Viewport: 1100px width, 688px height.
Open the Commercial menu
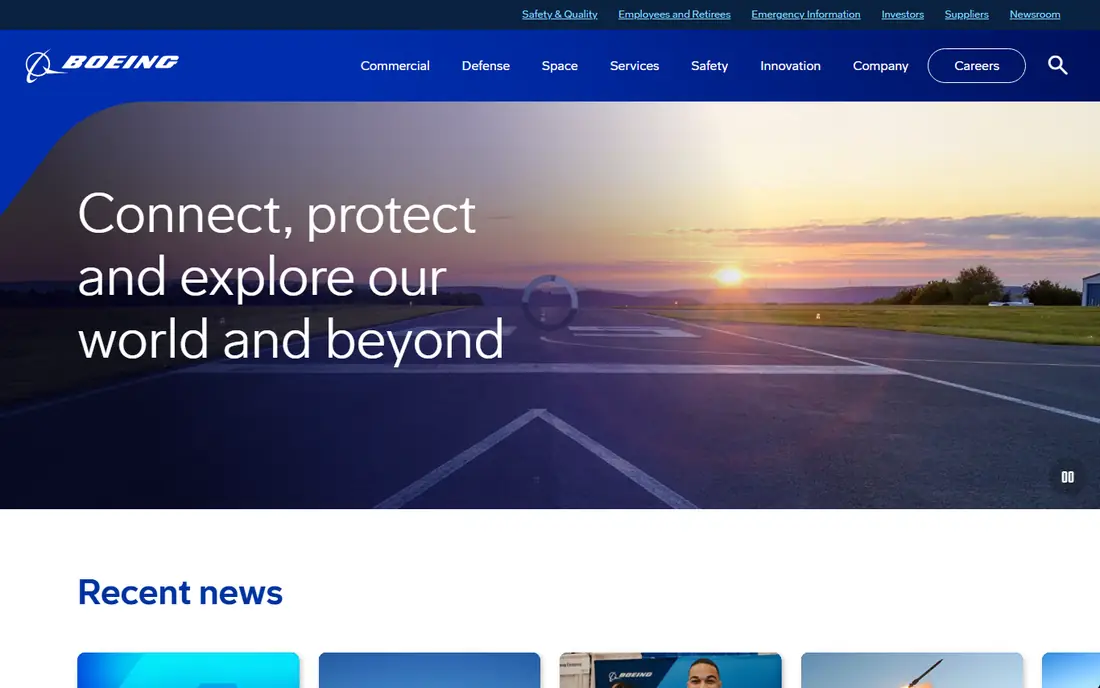click(395, 66)
